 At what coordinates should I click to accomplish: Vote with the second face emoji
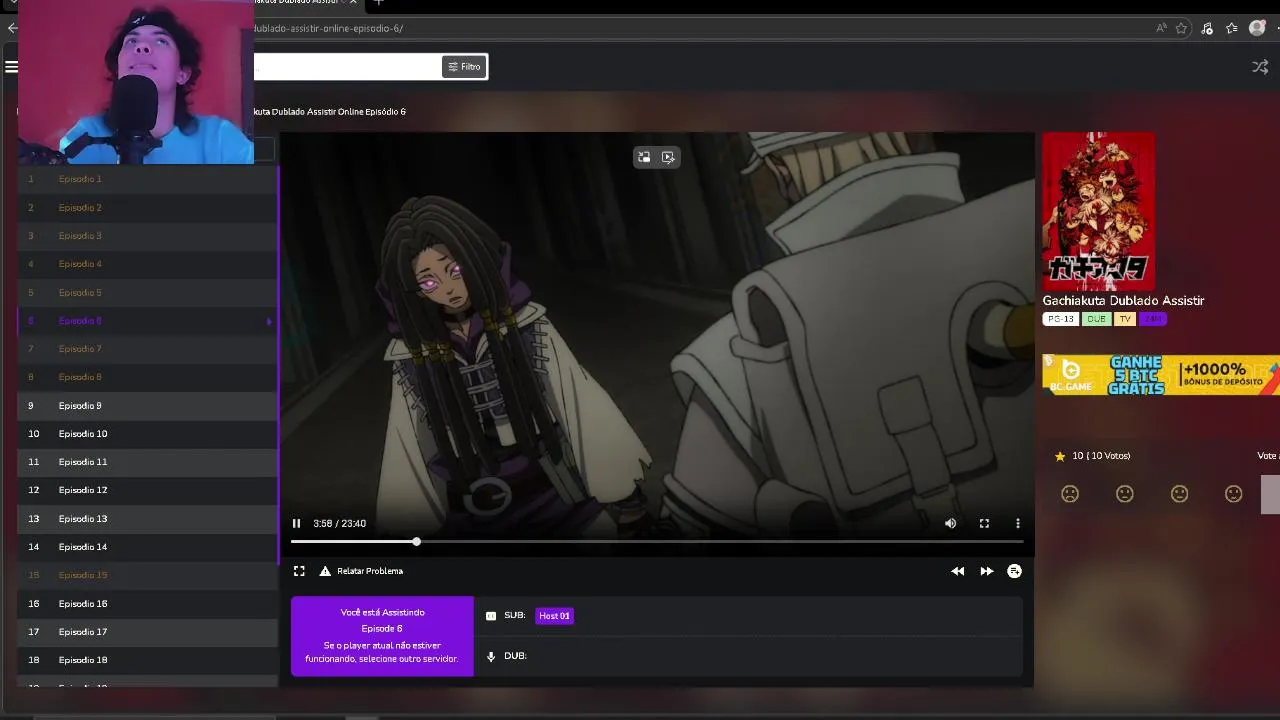pos(1125,494)
